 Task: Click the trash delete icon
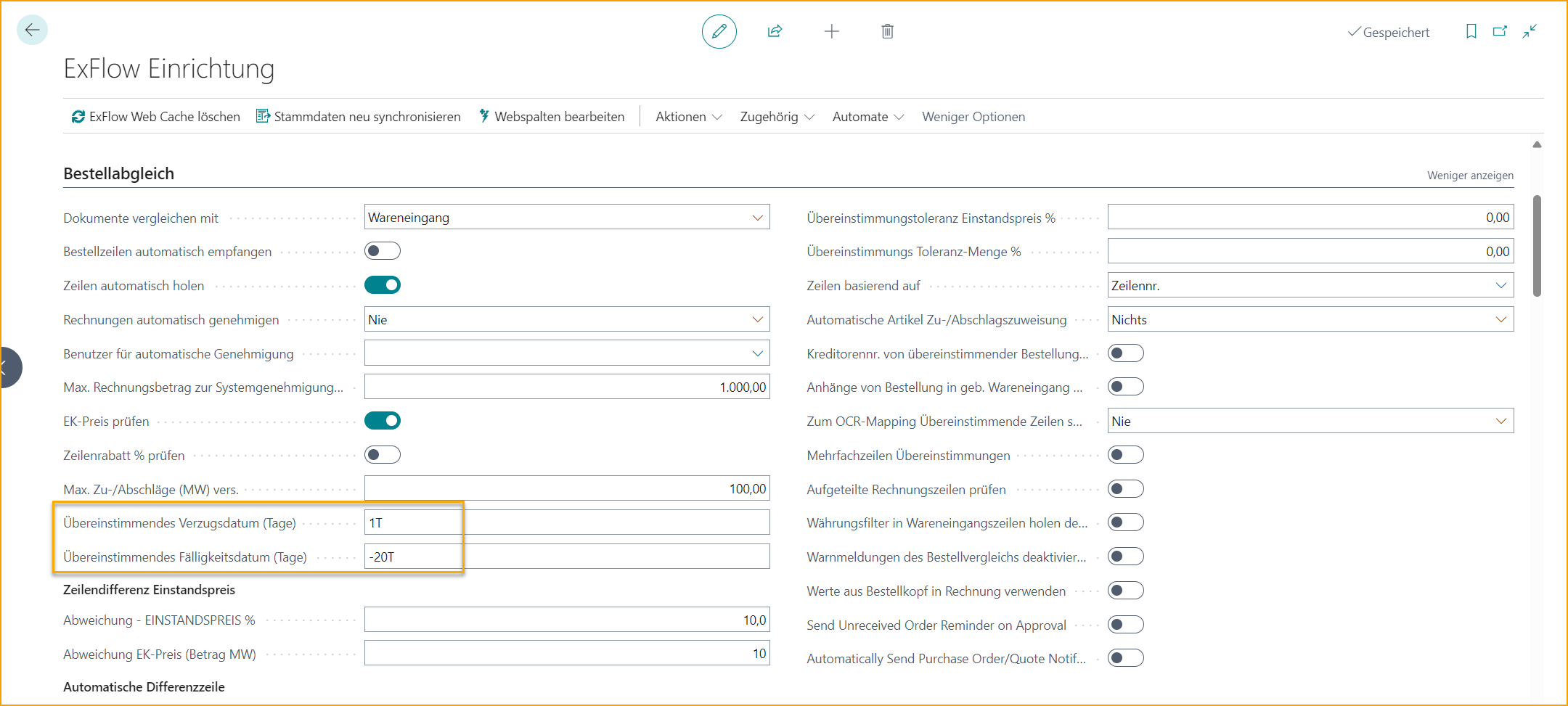click(887, 31)
